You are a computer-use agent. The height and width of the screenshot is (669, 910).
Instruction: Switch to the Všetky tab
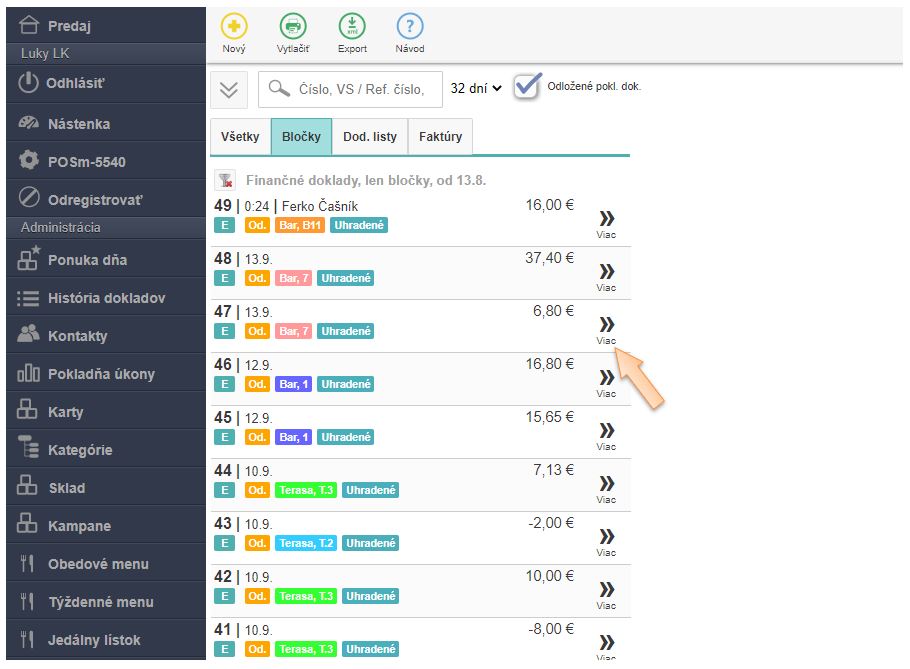coord(240,137)
